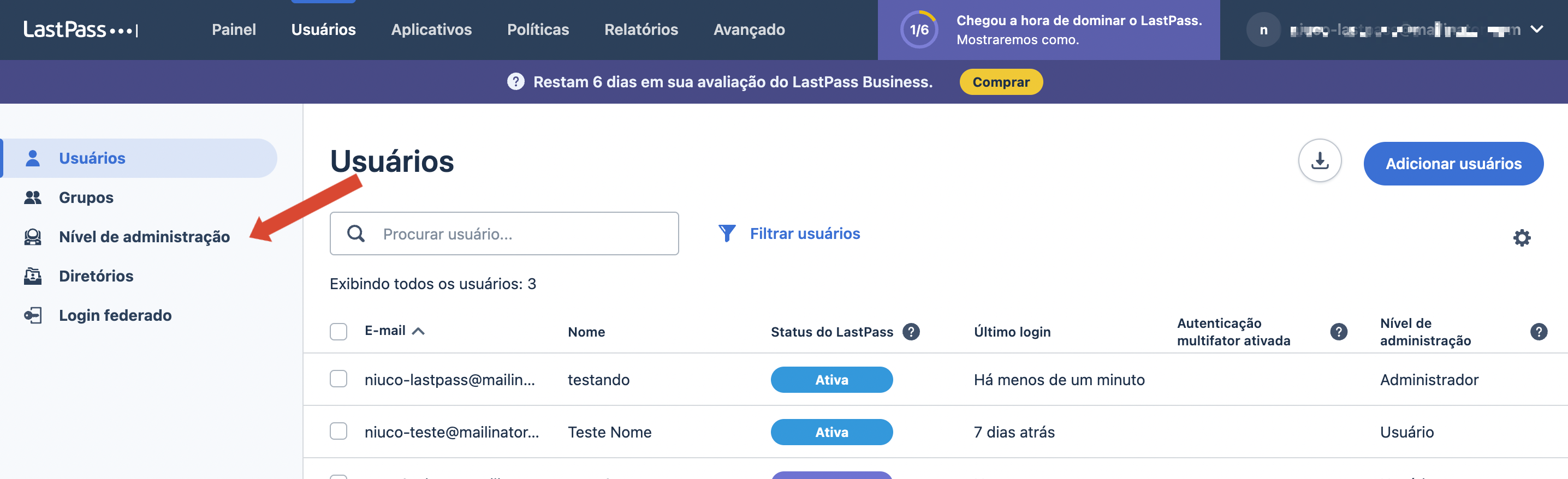Click the Diretórios icon
Viewport: 1568px width, 479px height.
point(33,276)
